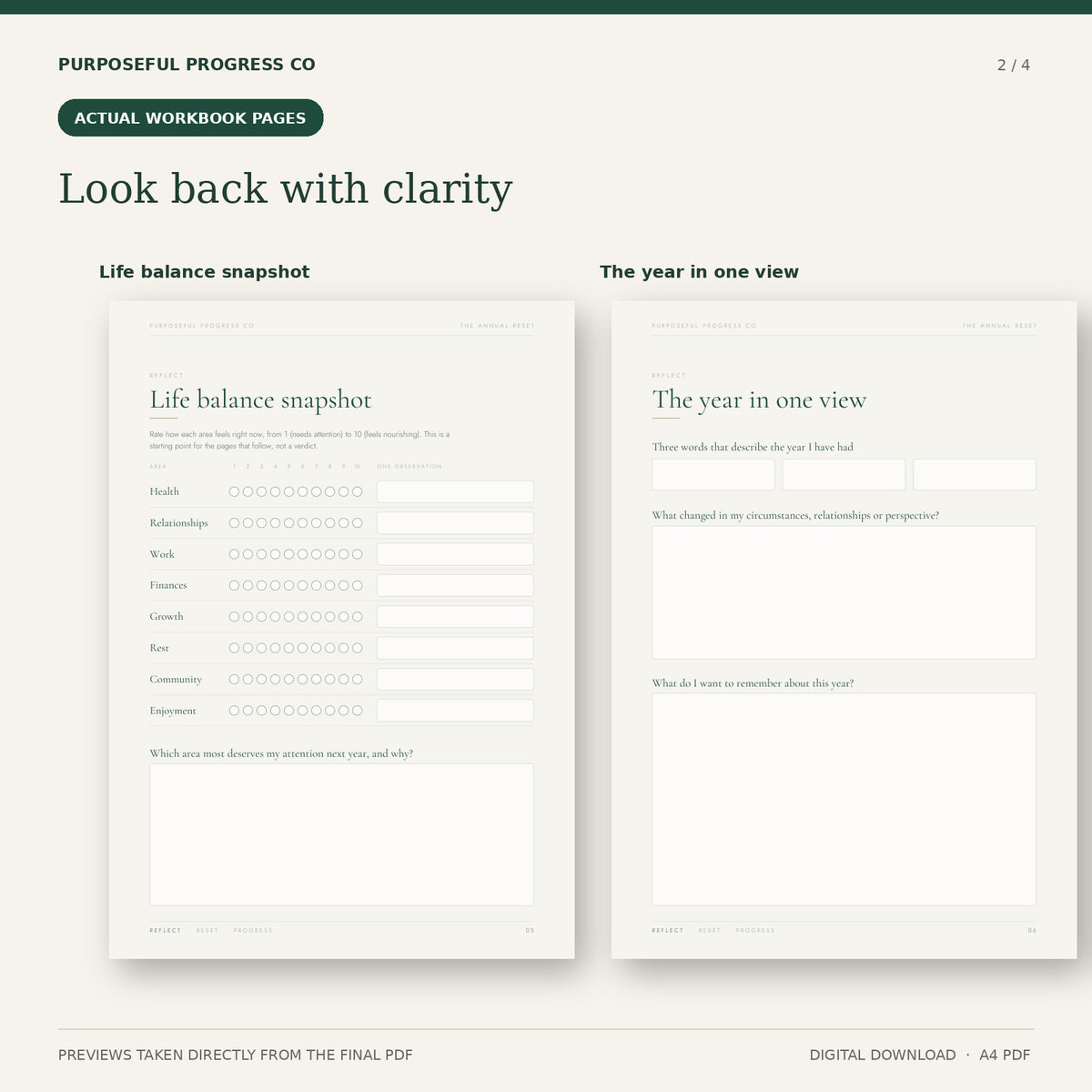Click the Growth observation box
The height and width of the screenshot is (1092, 1092).
(455, 617)
